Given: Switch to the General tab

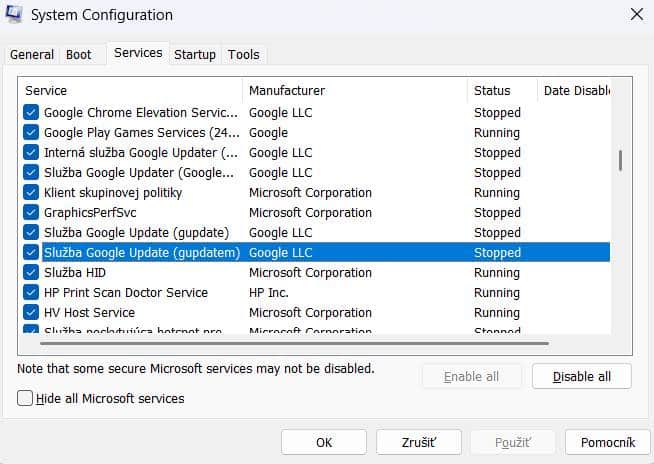Looking at the screenshot, I should (x=32, y=55).
